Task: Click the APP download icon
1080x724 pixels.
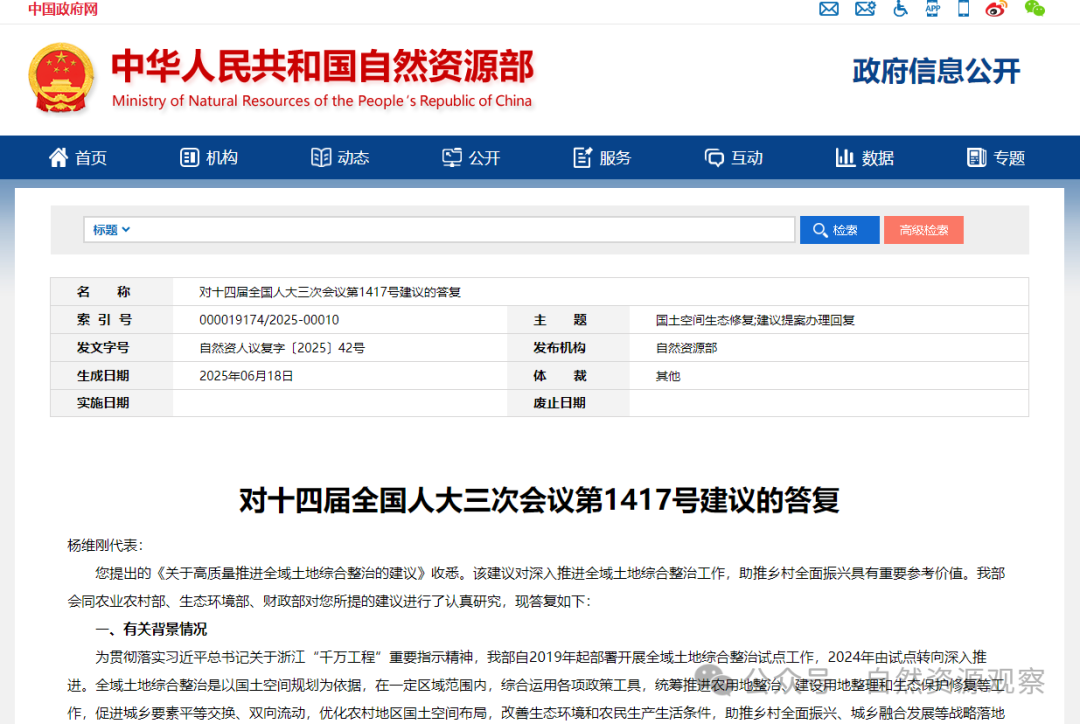Action: (x=932, y=10)
